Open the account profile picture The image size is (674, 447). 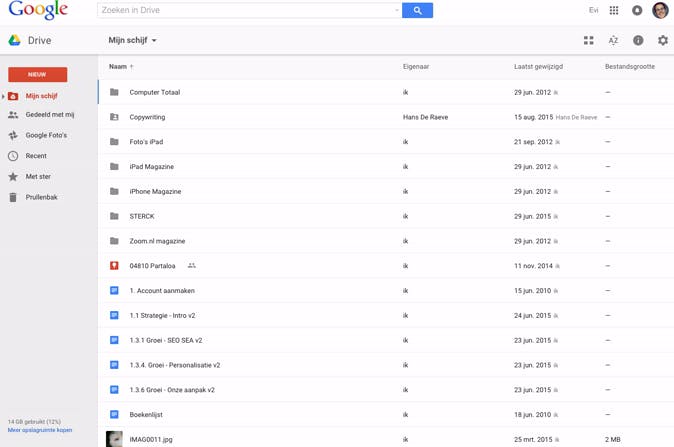click(660, 10)
